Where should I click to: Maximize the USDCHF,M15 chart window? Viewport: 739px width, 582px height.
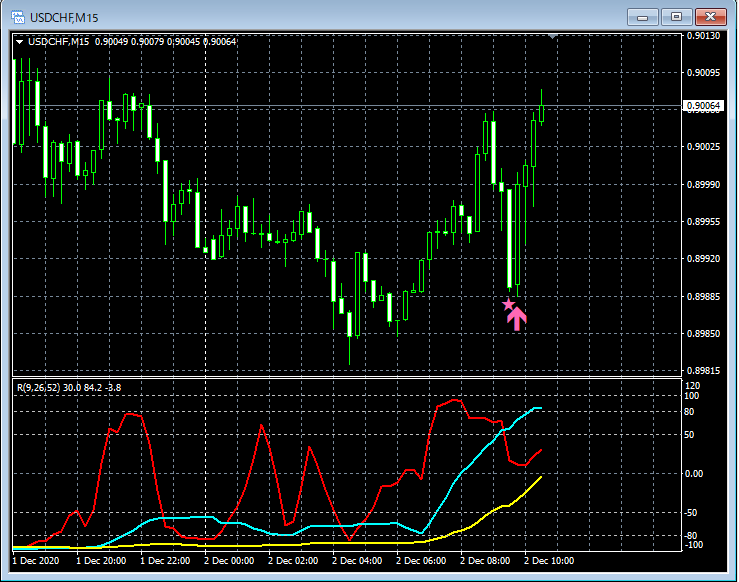point(676,16)
